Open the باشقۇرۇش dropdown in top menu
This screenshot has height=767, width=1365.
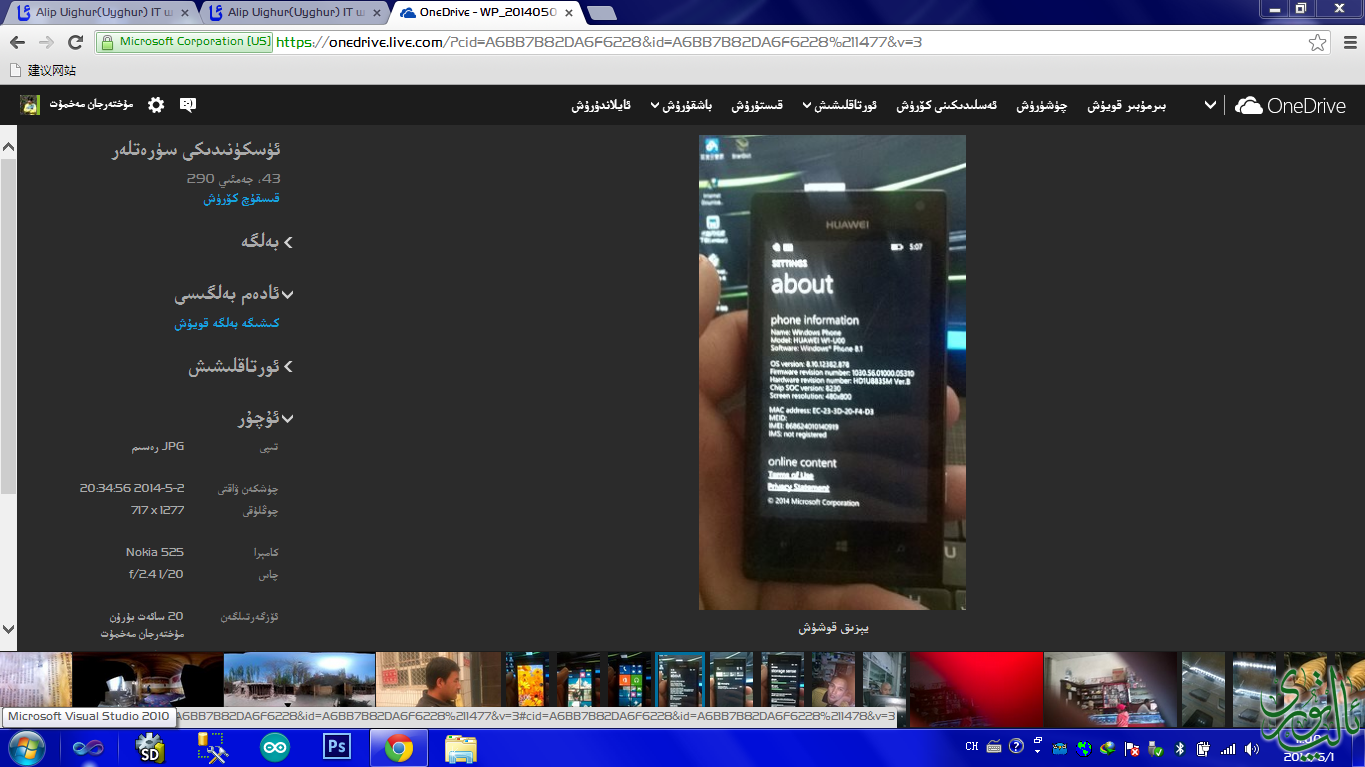[681, 105]
